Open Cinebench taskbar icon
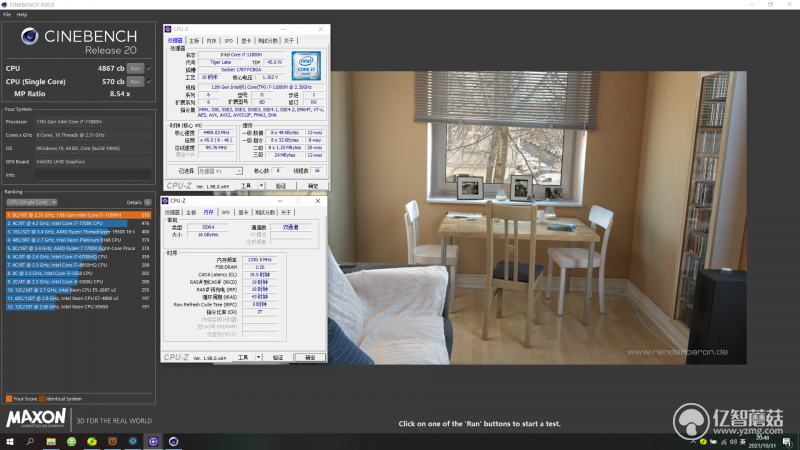 [173, 441]
